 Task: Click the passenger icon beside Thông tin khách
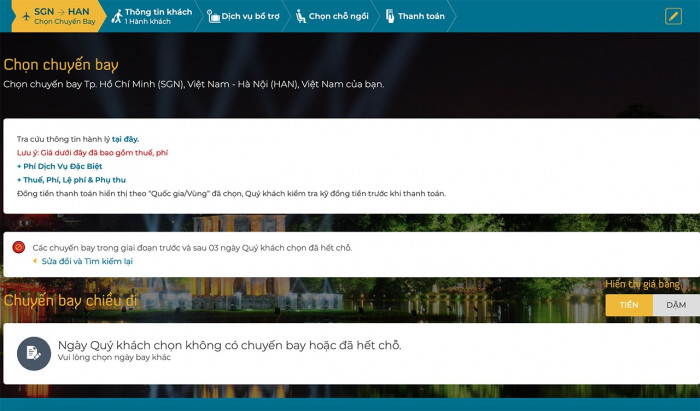click(116, 15)
